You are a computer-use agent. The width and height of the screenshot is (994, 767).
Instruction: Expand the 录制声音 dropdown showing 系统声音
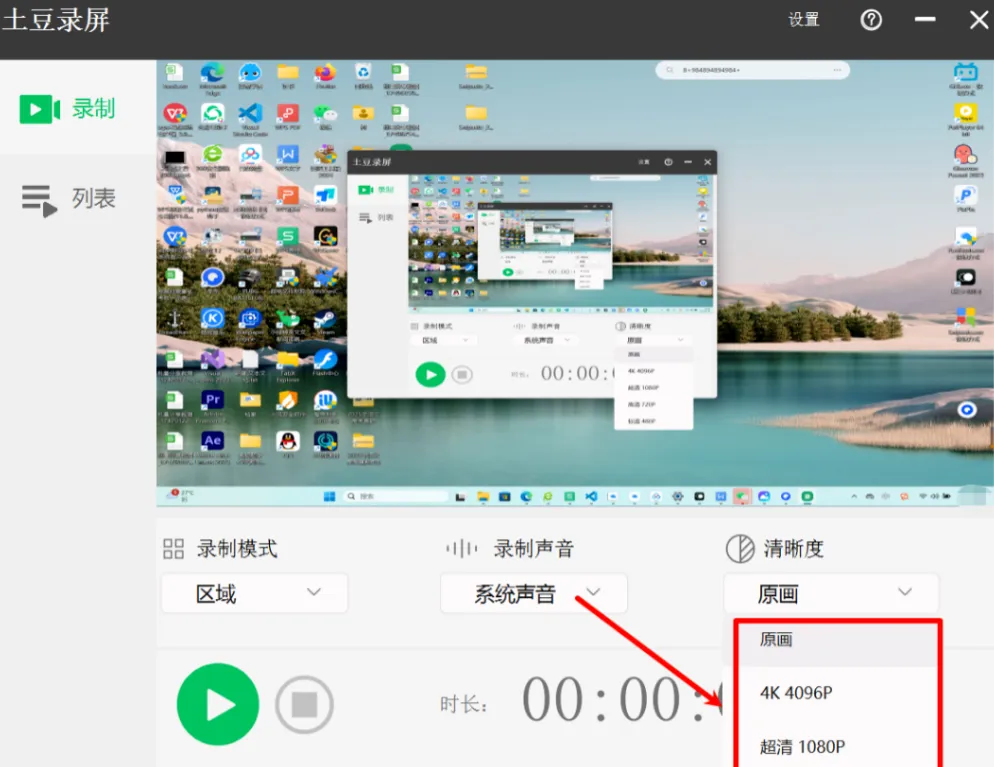click(x=534, y=593)
